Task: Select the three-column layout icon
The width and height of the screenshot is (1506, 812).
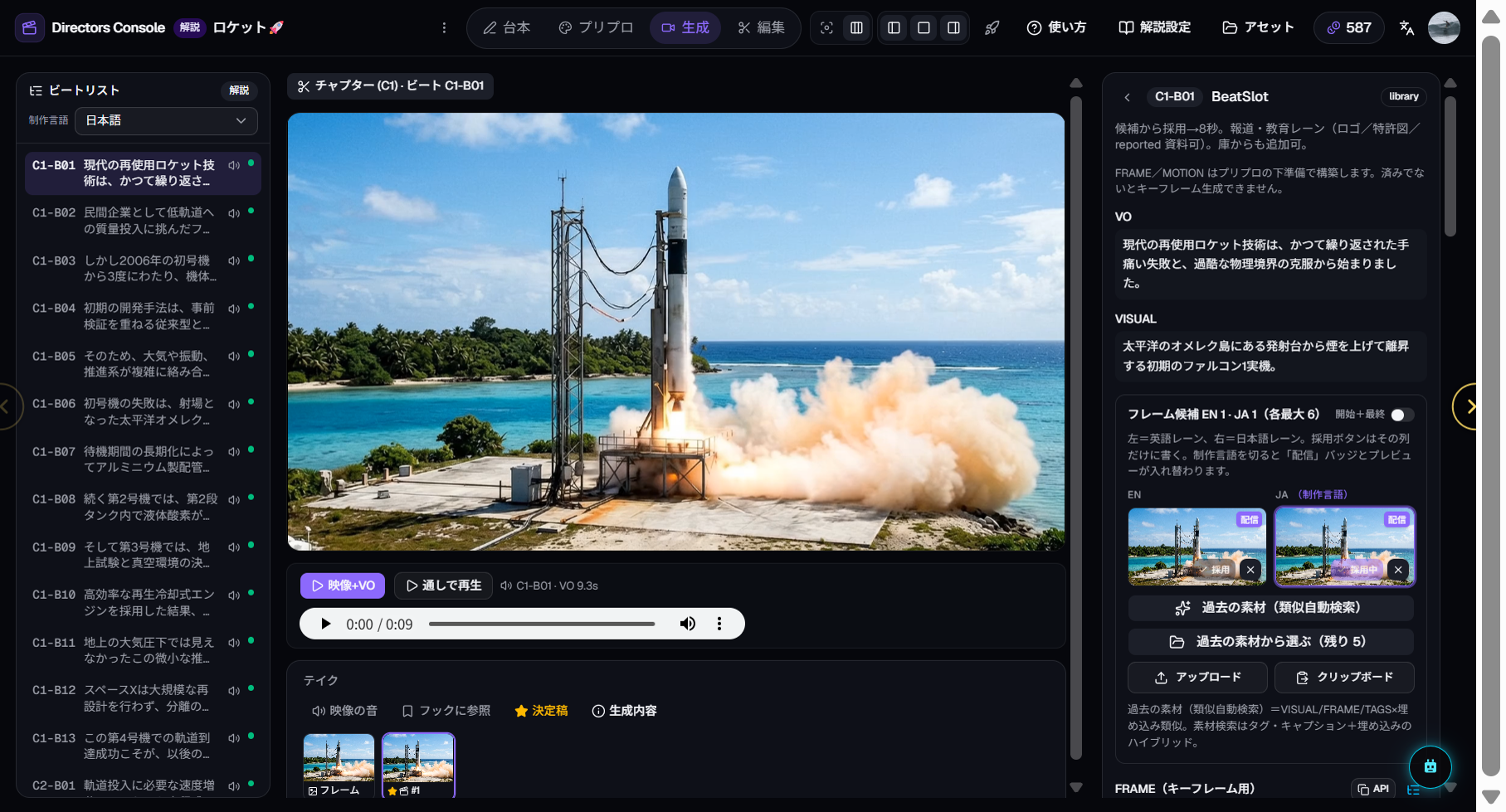Action: click(x=856, y=28)
